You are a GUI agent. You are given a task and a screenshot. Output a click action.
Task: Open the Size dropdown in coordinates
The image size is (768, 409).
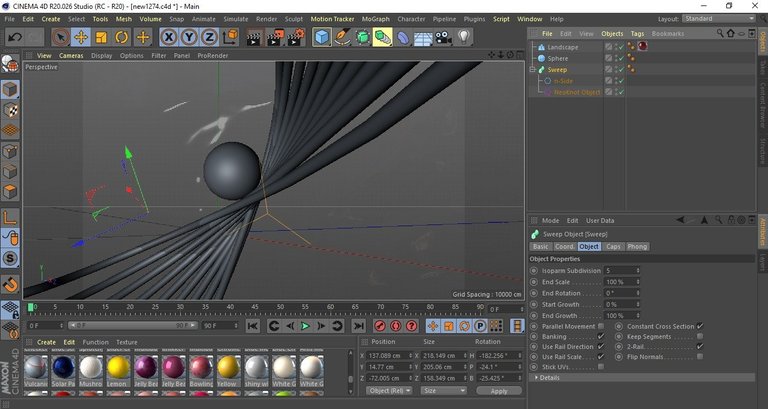[444, 391]
